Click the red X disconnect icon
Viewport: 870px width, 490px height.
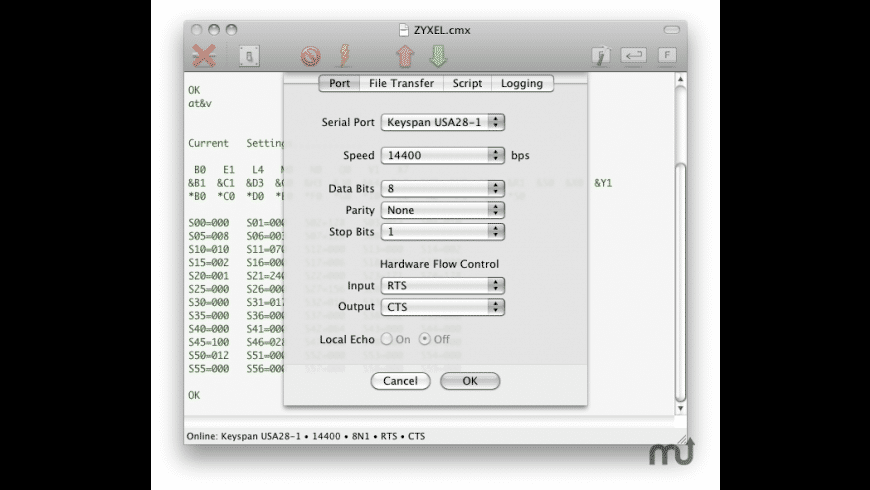click(204, 56)
